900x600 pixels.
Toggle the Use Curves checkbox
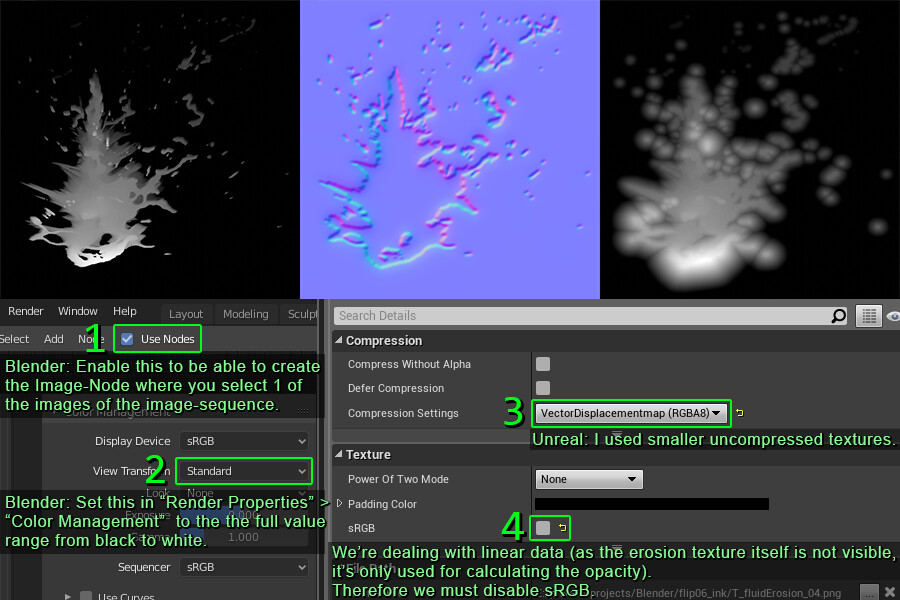(86, 596)
